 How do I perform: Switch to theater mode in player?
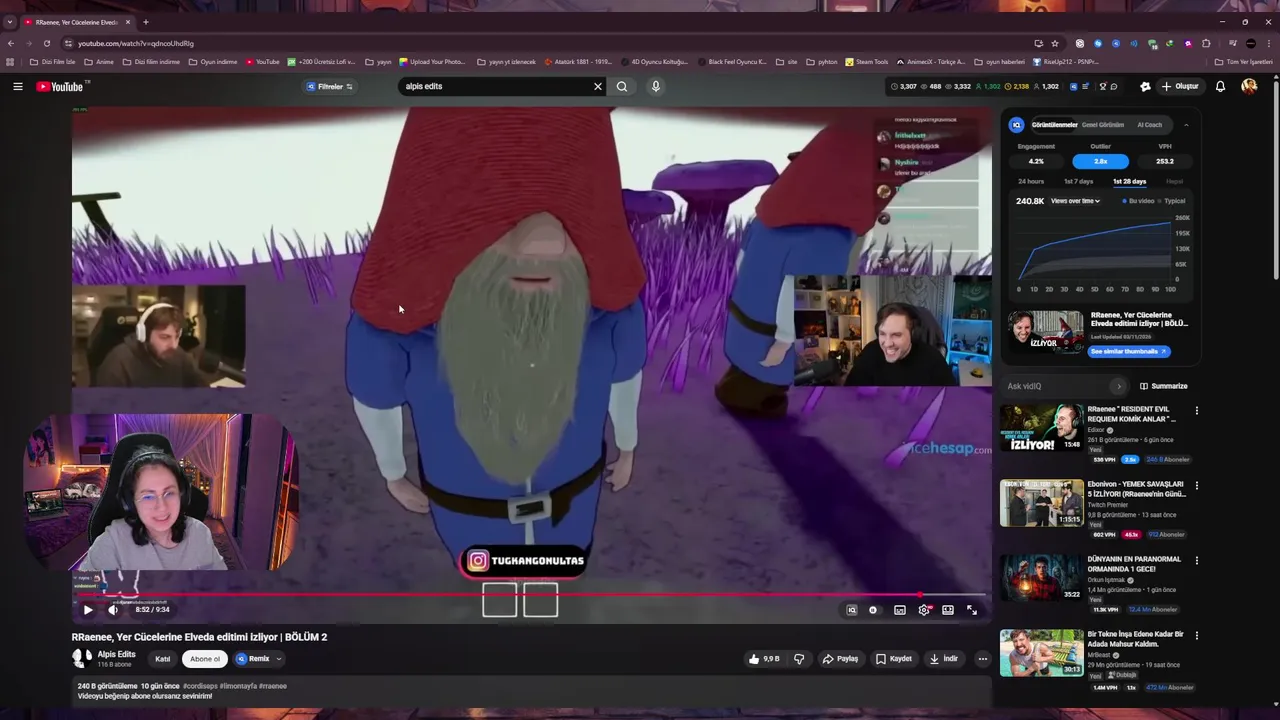[x=948, y=610]
